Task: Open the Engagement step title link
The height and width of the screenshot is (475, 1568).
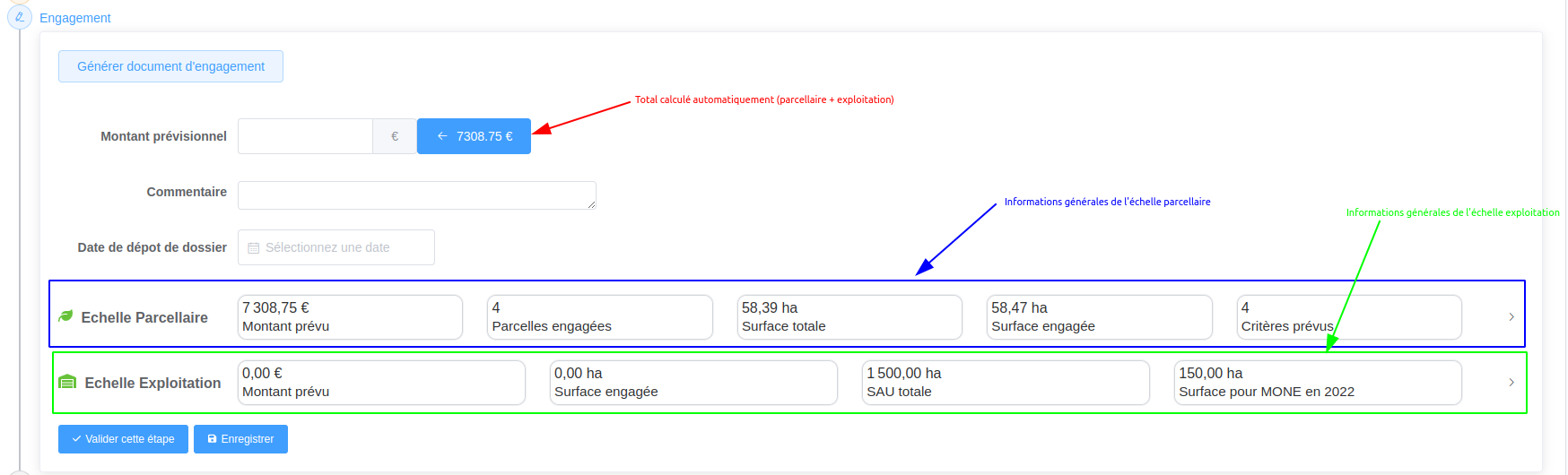Action: [75, 18]
